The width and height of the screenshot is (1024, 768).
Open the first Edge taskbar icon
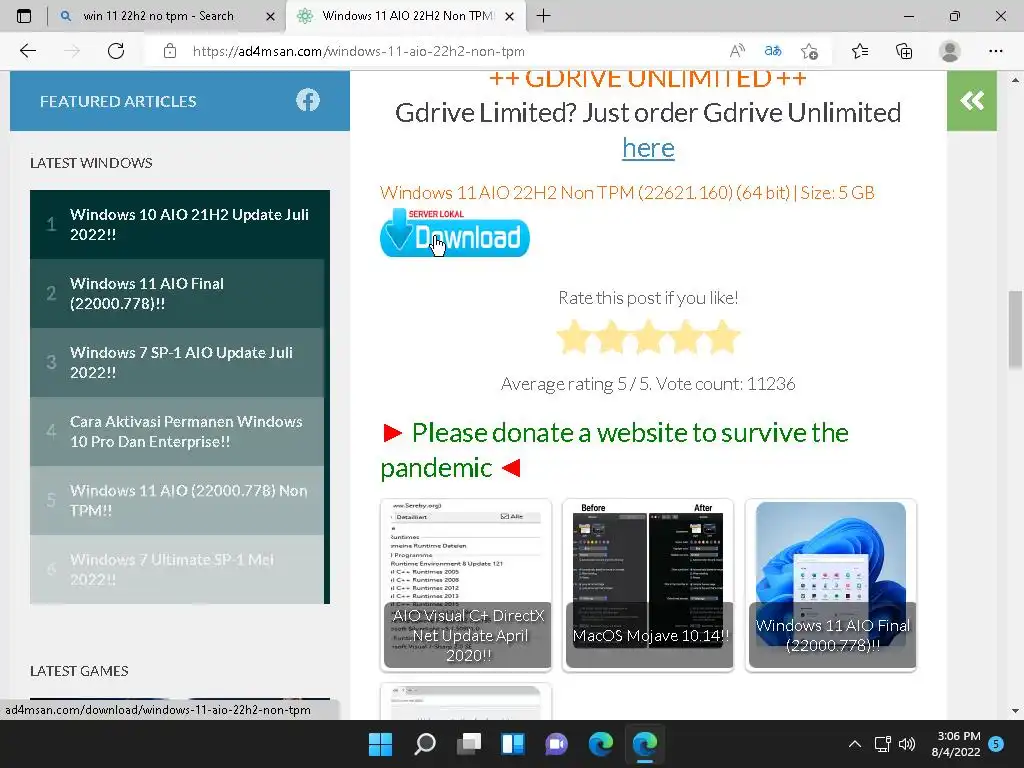601,744
